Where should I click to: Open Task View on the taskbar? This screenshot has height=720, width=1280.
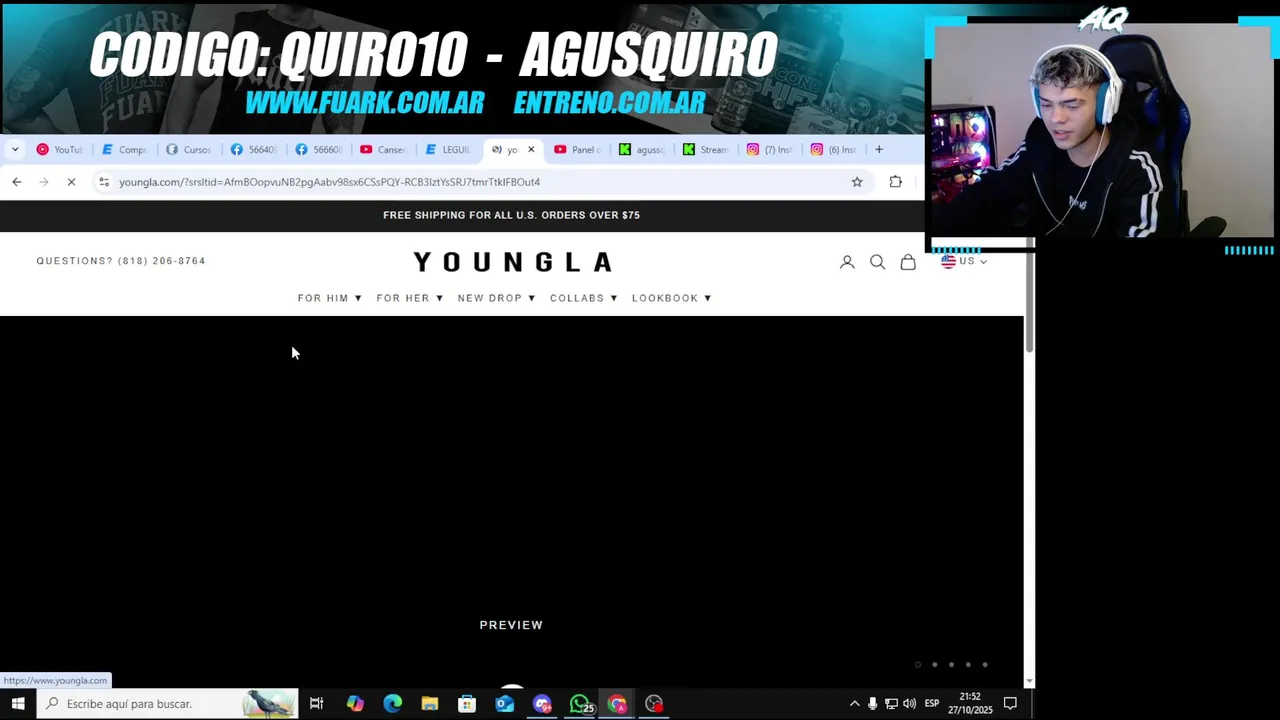coord(316,704)
